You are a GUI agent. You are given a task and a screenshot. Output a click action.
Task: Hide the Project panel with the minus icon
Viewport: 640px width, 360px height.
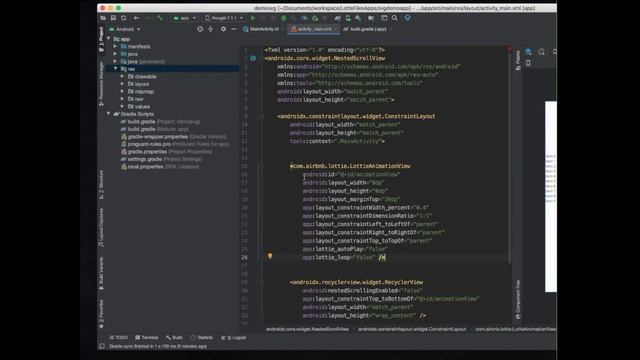tap(233, 29)
